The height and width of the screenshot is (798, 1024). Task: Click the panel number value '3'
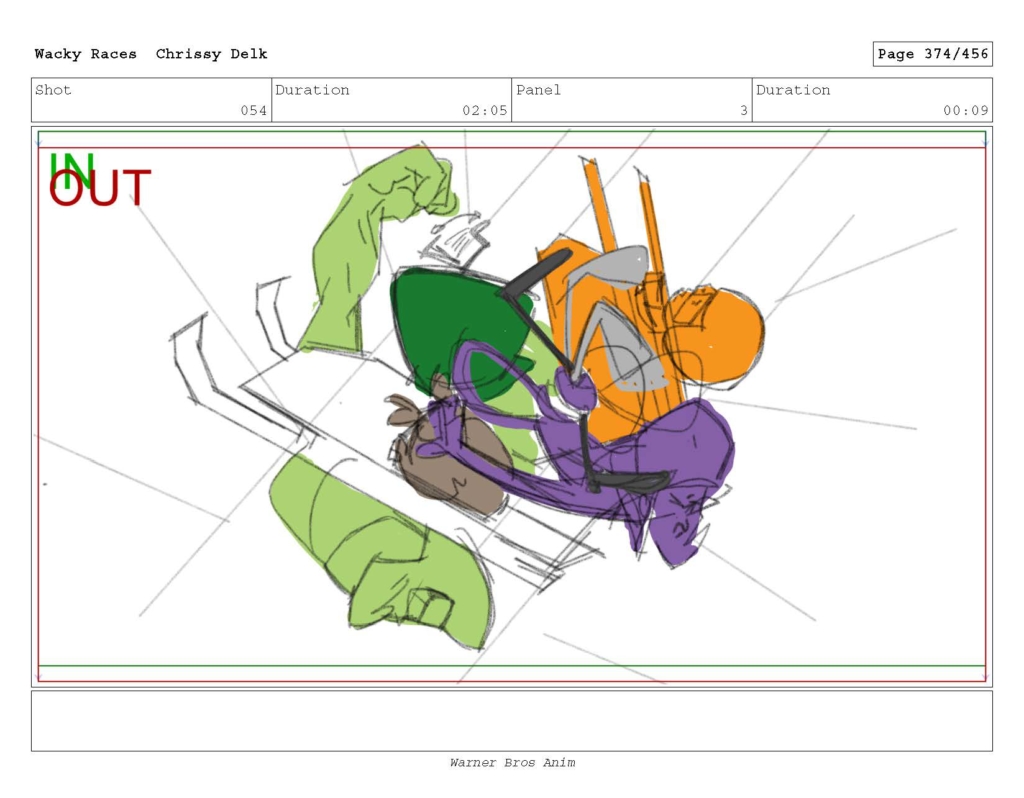[743, 110]
